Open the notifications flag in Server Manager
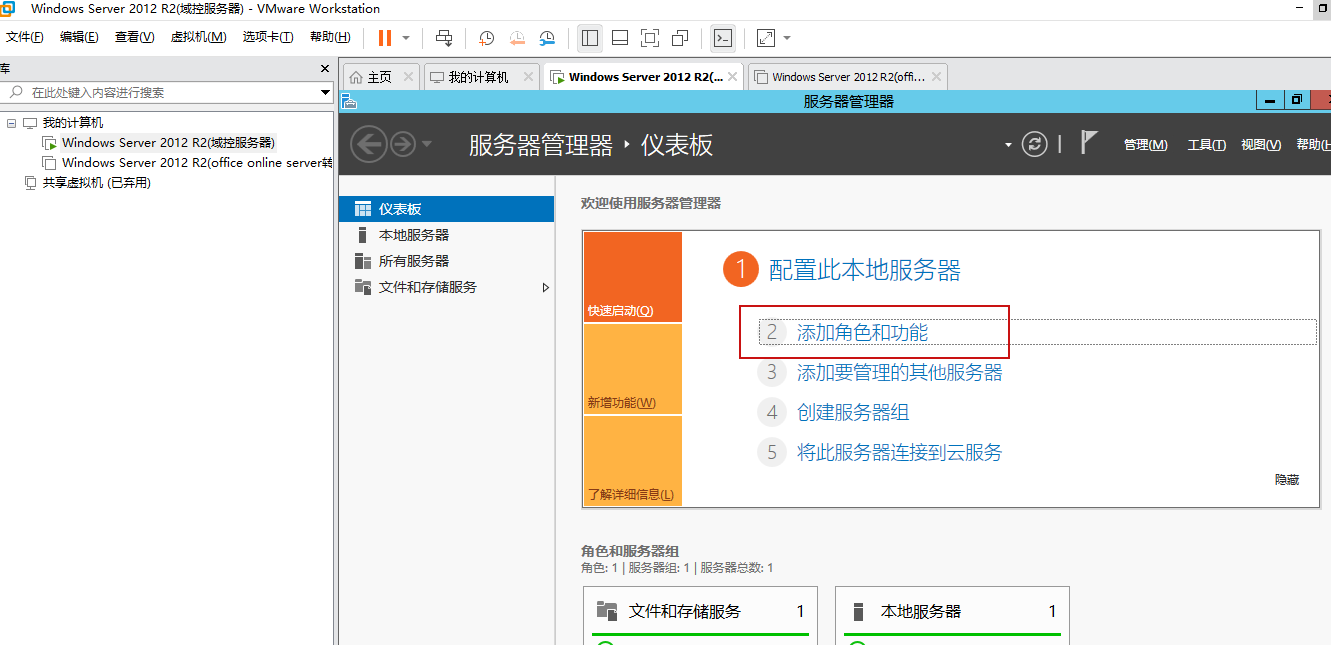 click(x=1089, y=142)
